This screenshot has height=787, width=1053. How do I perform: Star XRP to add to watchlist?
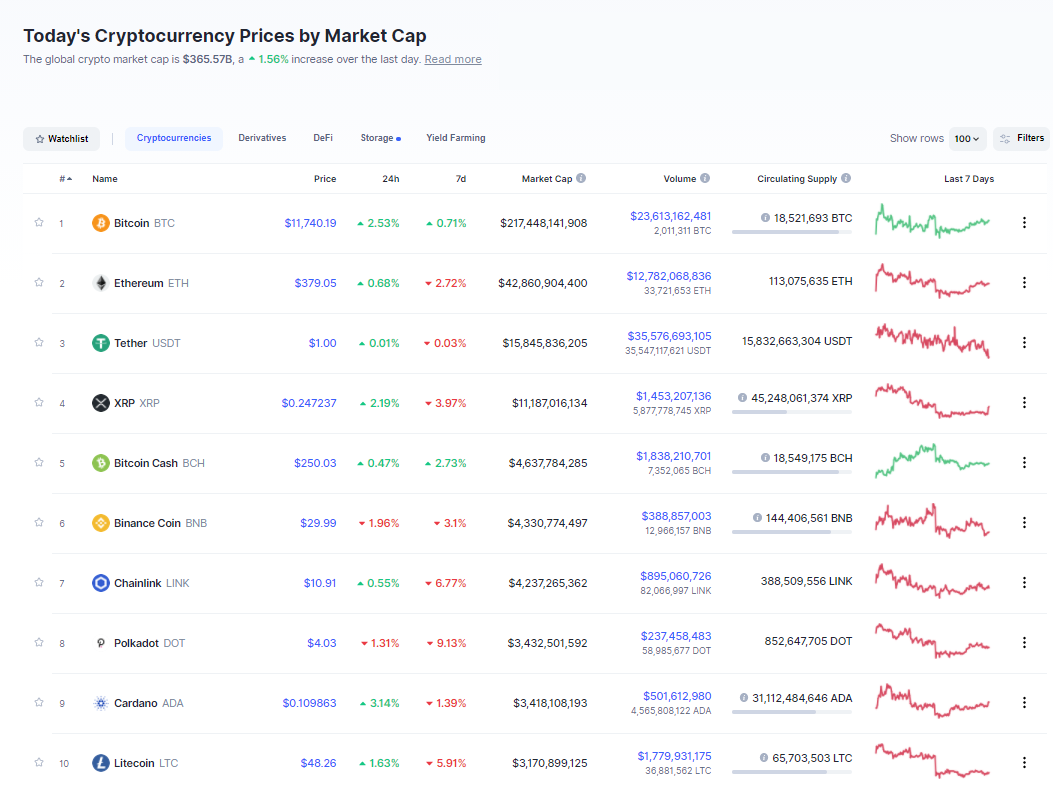coord(39,402)
